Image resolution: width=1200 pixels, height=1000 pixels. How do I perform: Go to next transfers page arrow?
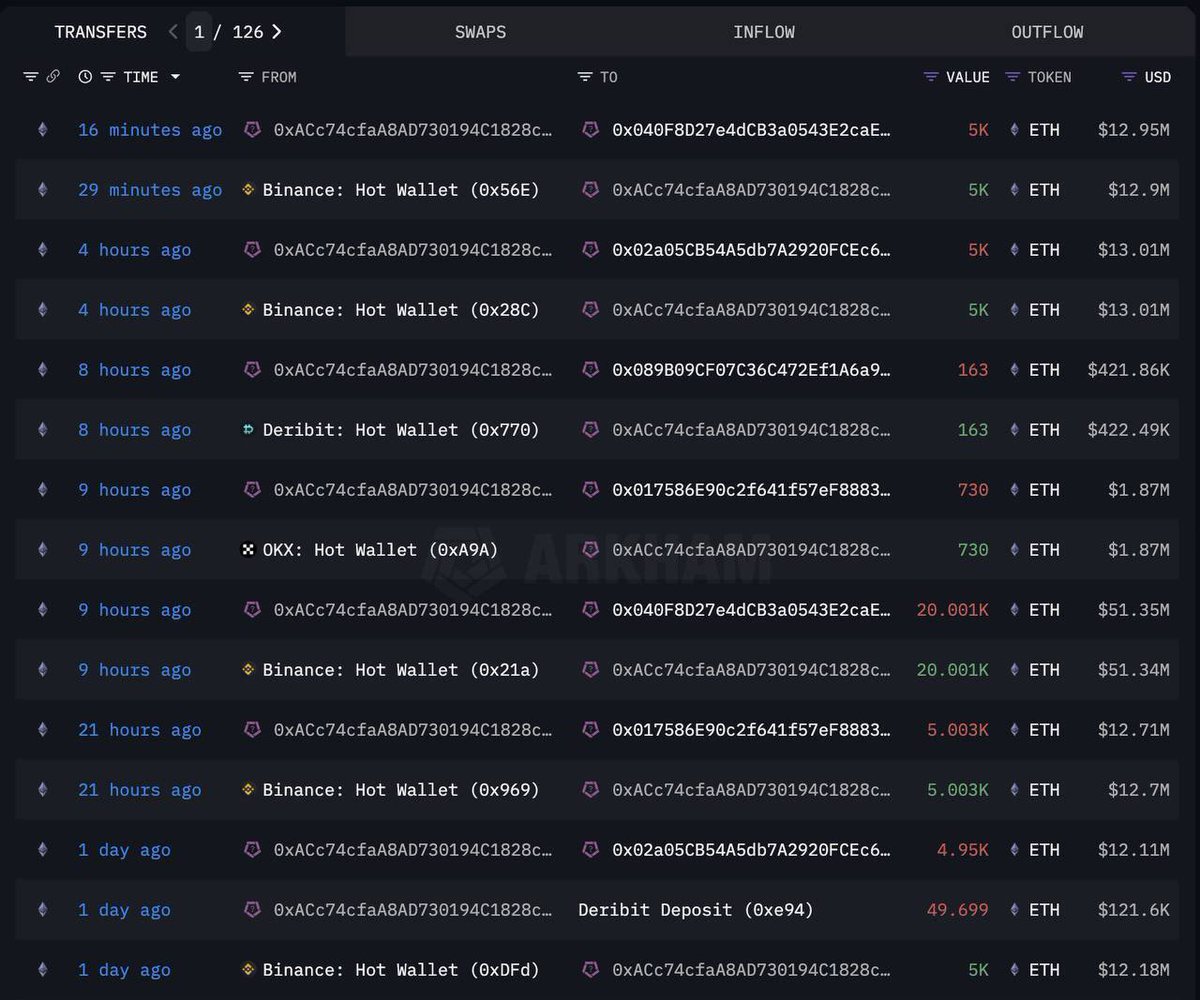[x=277, y=32]
